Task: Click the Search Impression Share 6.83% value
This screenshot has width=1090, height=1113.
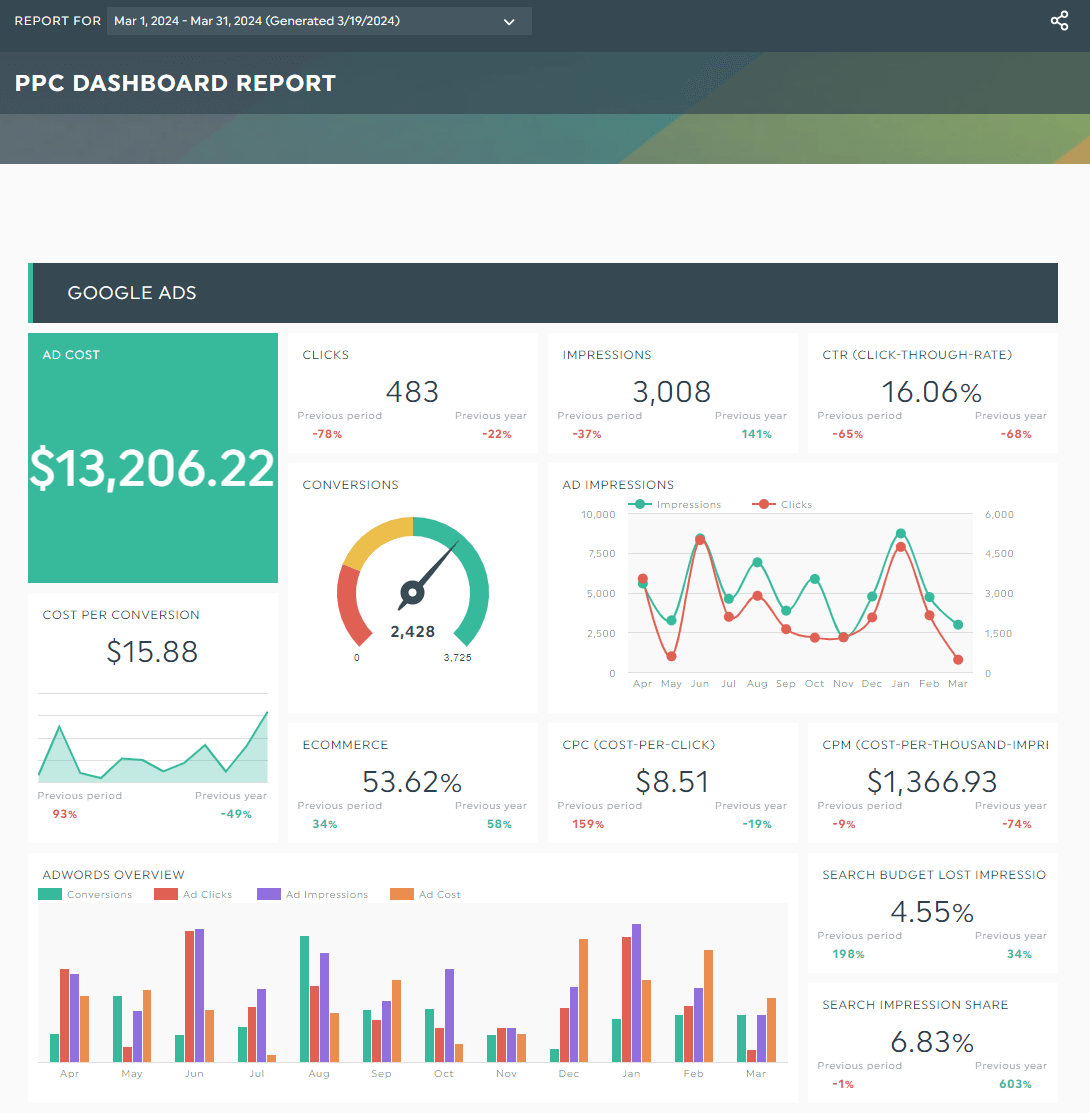Action: pyautogui.click(x=932, y=1042)
